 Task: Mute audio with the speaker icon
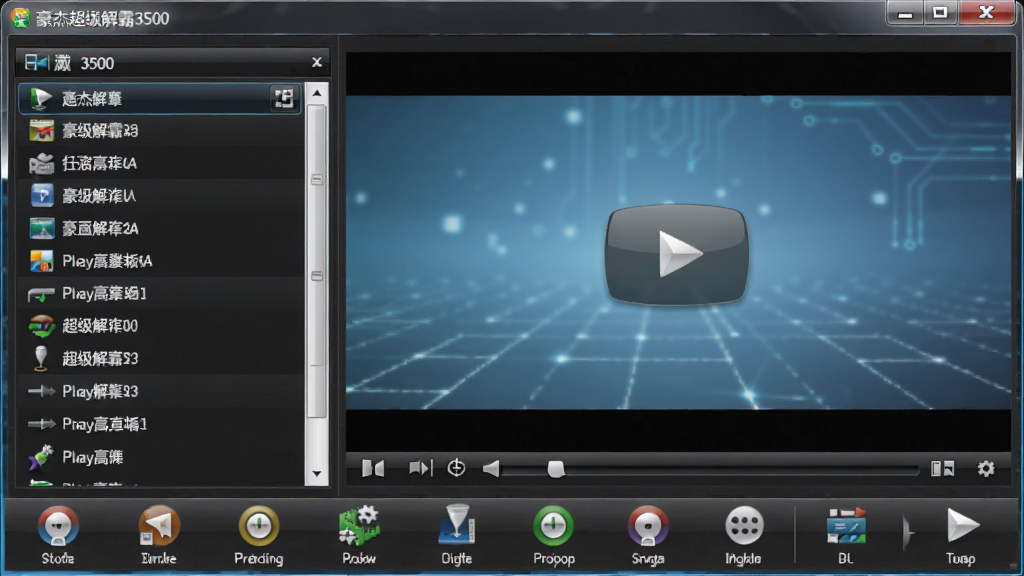tap(491, 468)
